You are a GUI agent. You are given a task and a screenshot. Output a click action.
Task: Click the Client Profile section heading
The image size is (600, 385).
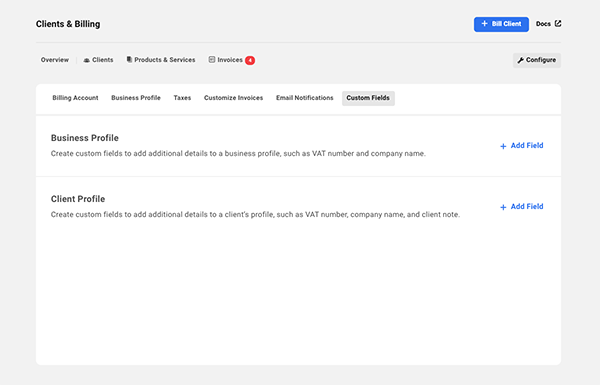click(x=78, y=199)
